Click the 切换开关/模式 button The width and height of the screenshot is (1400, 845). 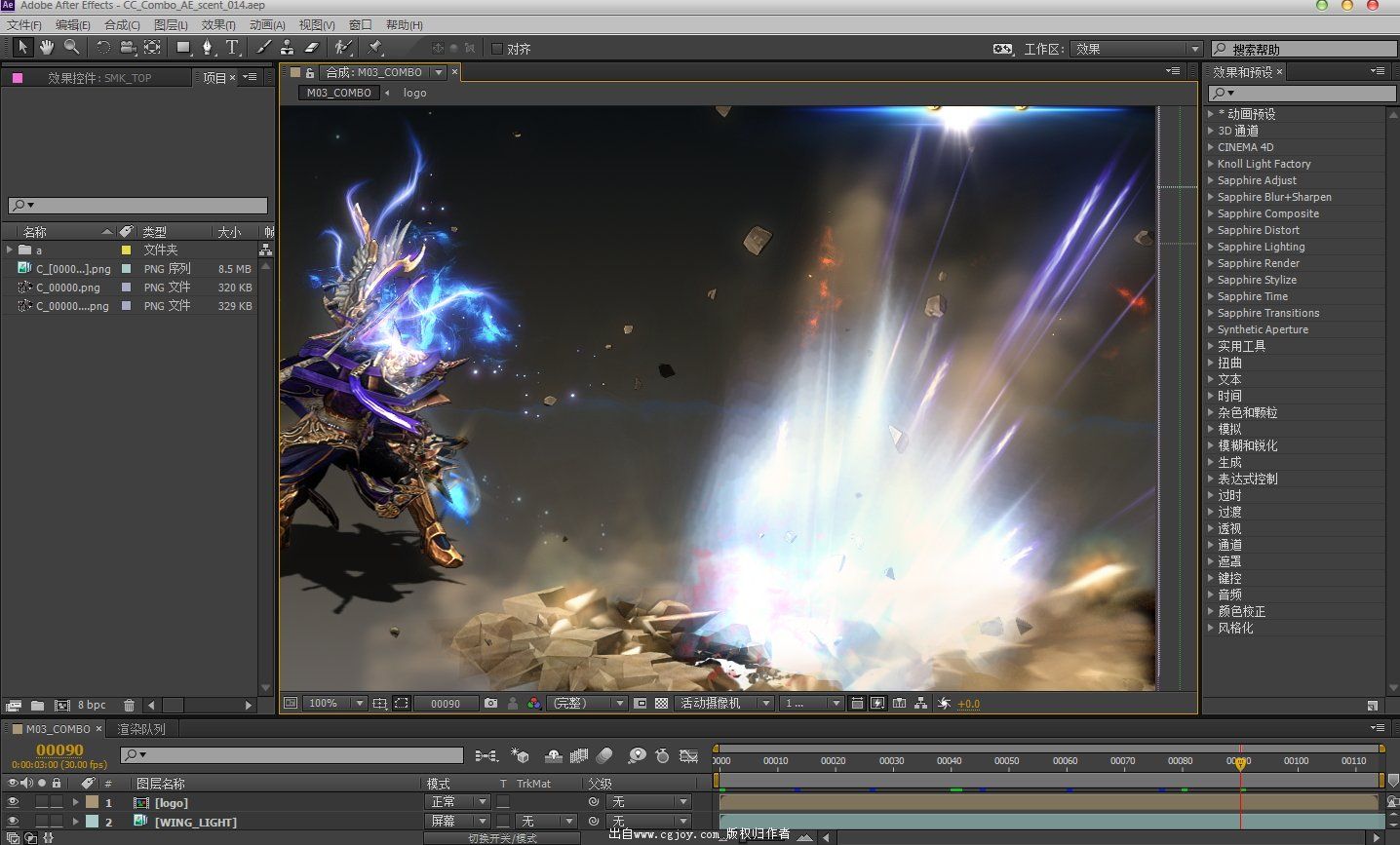(502, 837)
